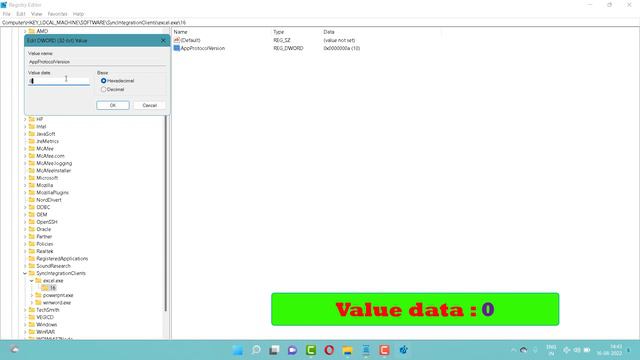Image resolution: width=640 pixels, height=360 pixels.
Task: Show hidden system tray icons chevron
Action: [x=513, y=350]
